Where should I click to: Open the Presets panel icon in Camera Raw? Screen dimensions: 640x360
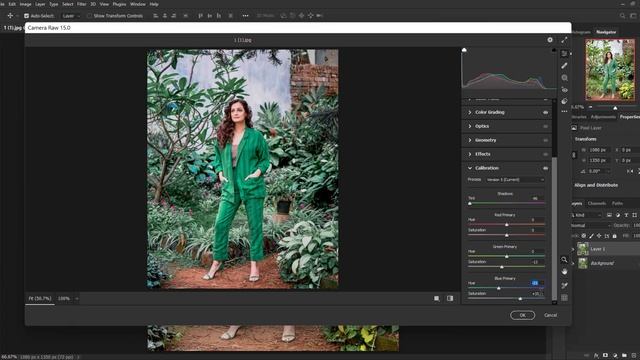[564, 101]
